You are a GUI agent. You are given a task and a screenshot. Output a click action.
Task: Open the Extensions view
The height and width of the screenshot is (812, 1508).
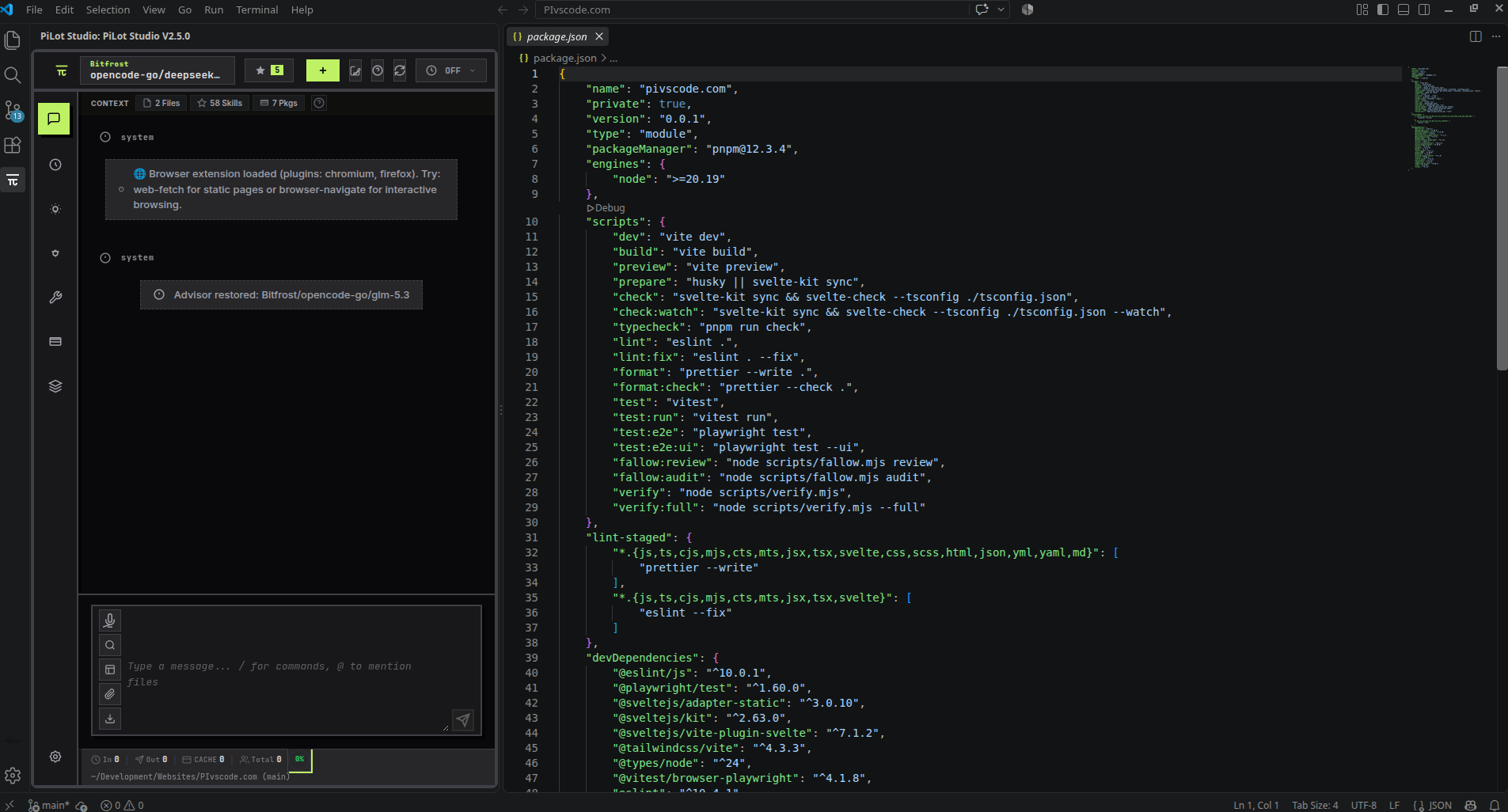tap(13, 145)
